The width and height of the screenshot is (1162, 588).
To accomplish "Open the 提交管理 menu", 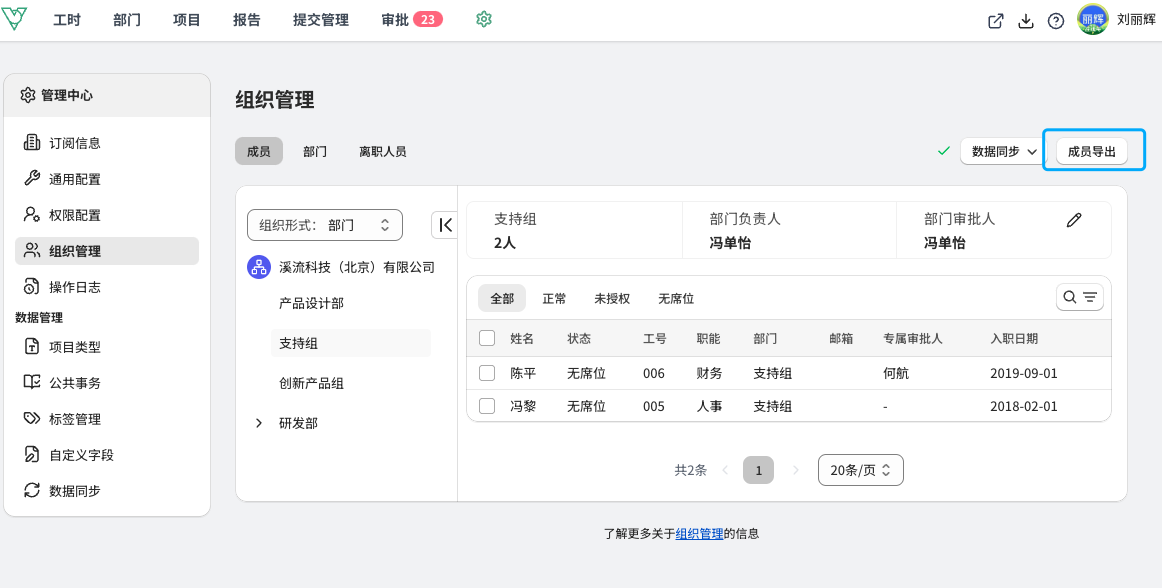I will click(x=321, y=20).
